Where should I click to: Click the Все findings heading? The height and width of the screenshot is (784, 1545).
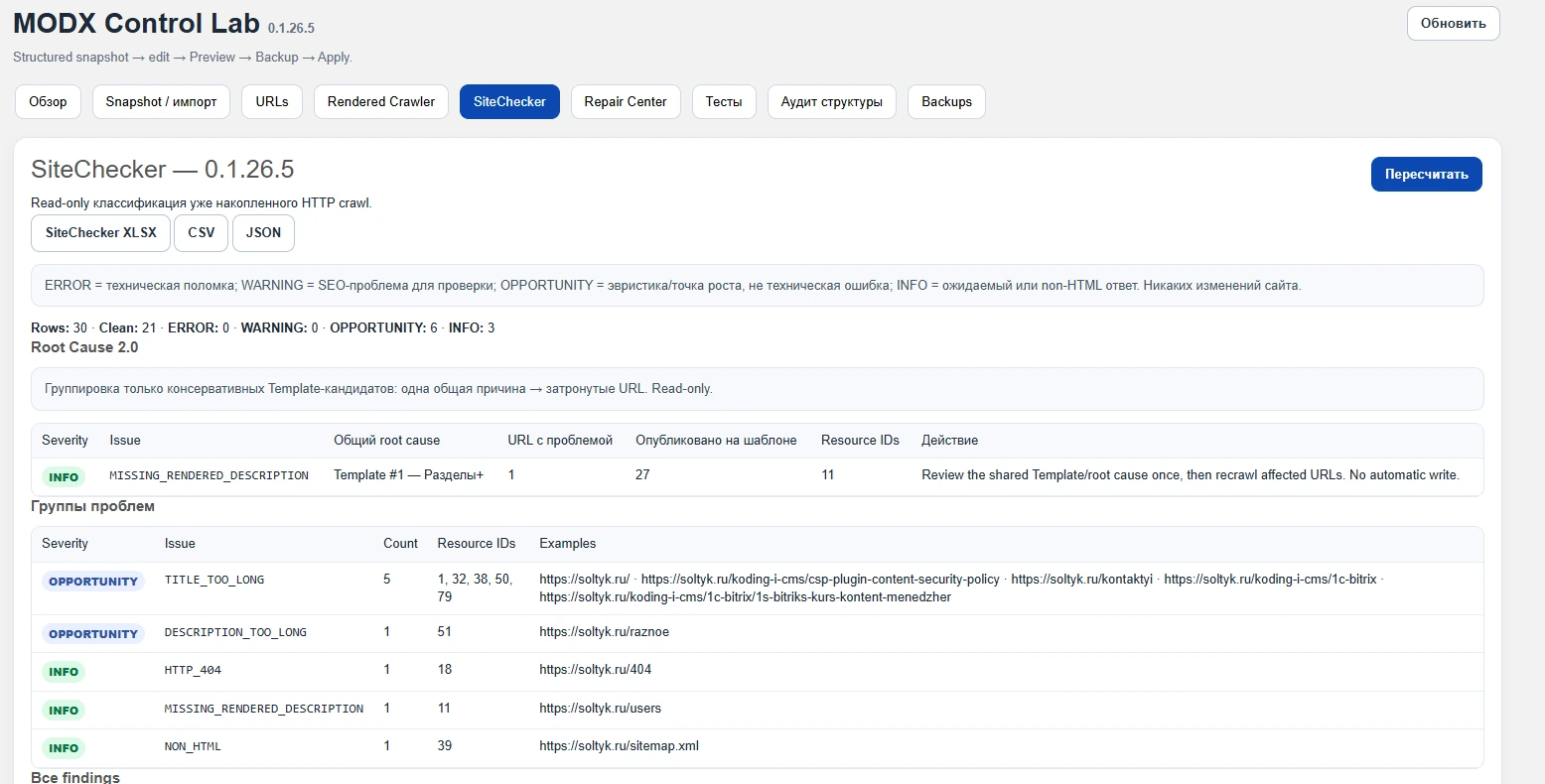point(75,777)
